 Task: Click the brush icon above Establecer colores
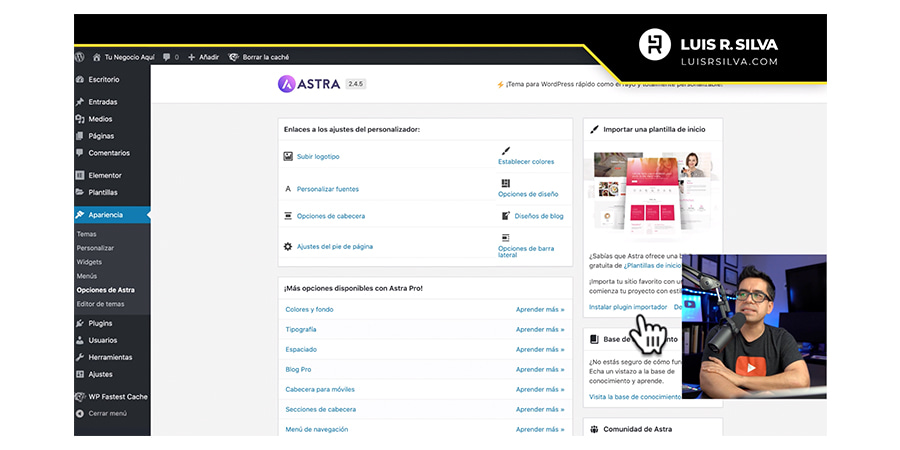pos(505,151)
